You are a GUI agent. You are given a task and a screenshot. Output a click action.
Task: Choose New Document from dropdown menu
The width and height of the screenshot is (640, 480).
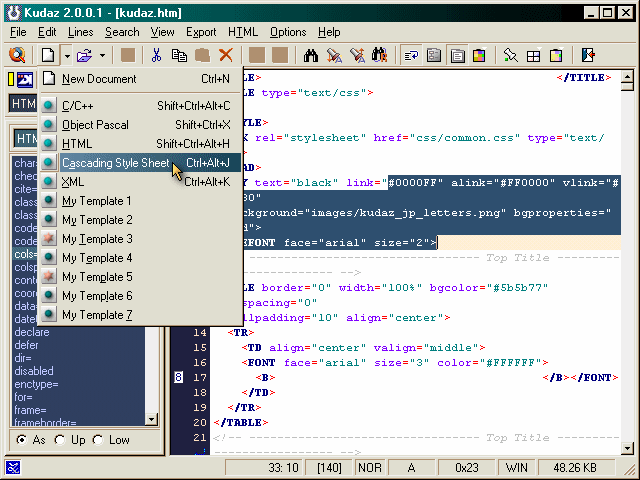[140, 78]
